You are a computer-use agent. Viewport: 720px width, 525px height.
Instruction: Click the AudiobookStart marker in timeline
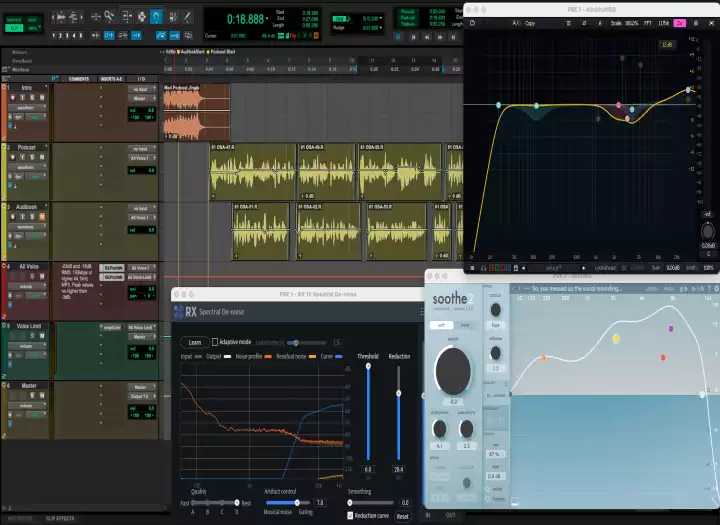[191, 52]
